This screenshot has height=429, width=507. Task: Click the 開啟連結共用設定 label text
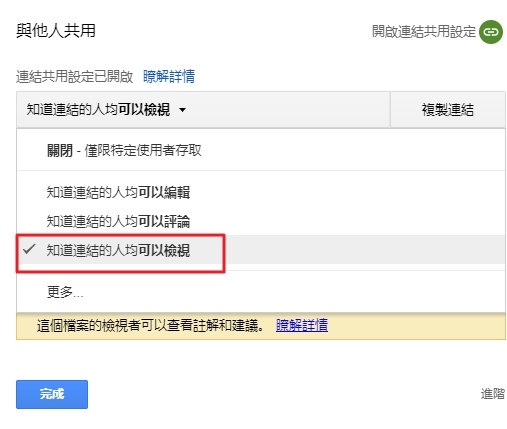[x=424, y=32]
